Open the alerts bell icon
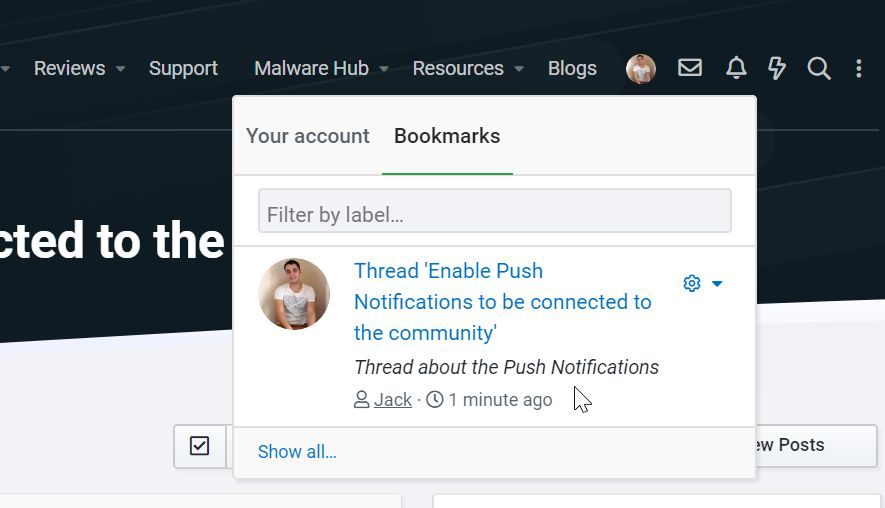Viewport: 885px width, 508px height. tap(736, 68)
